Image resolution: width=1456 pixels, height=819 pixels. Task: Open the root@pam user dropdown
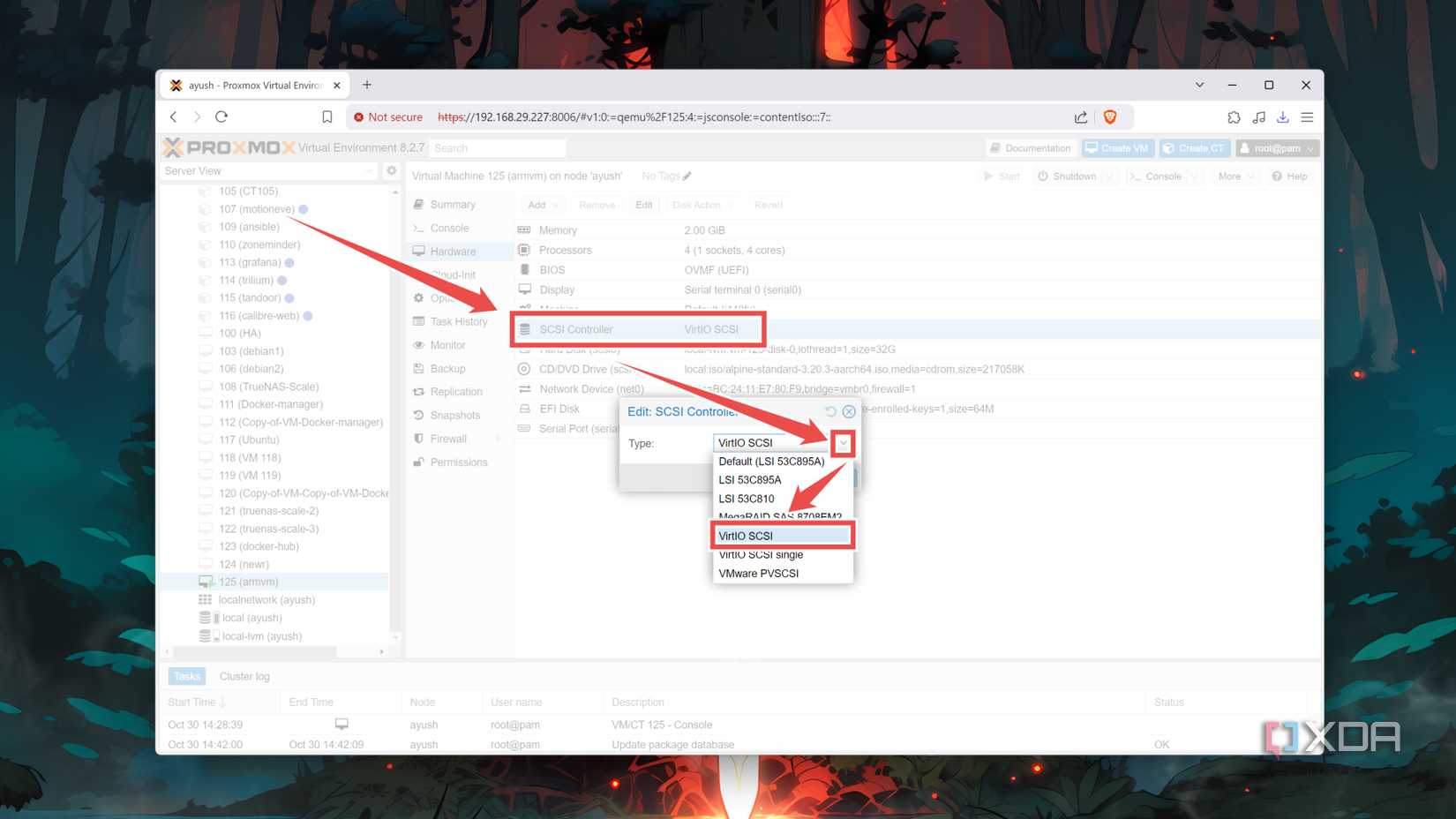[1276, 148]
